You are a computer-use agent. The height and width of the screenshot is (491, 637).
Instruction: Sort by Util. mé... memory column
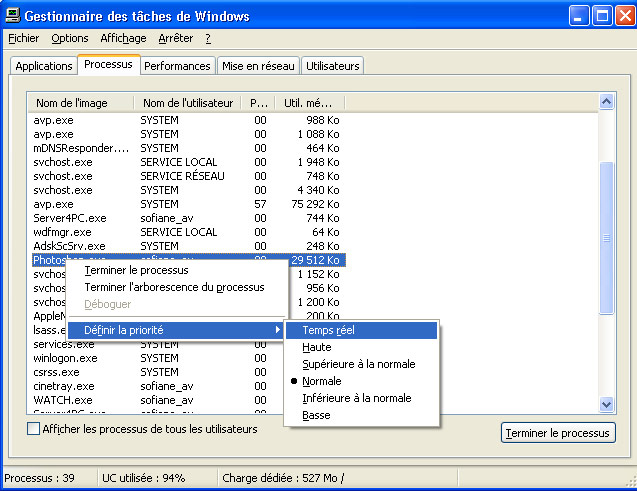pyautogui.click(x=310, y=103)
